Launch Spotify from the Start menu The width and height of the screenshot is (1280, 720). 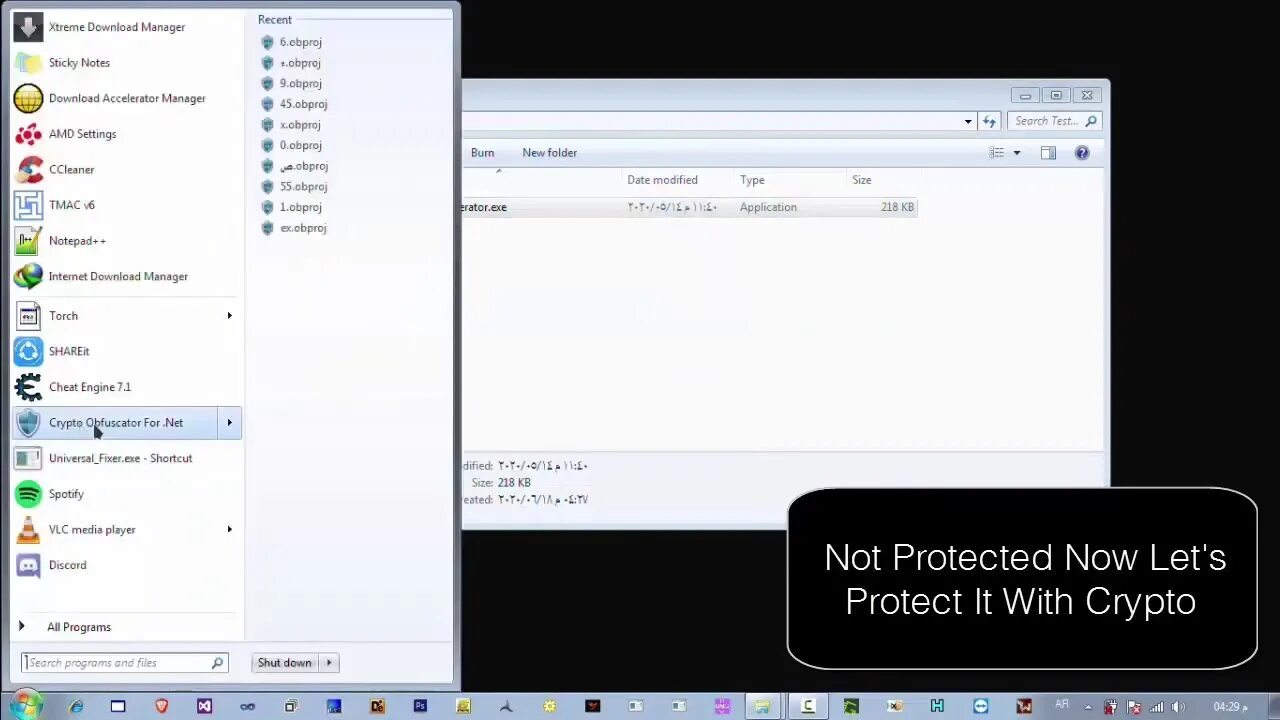(126, 494)
